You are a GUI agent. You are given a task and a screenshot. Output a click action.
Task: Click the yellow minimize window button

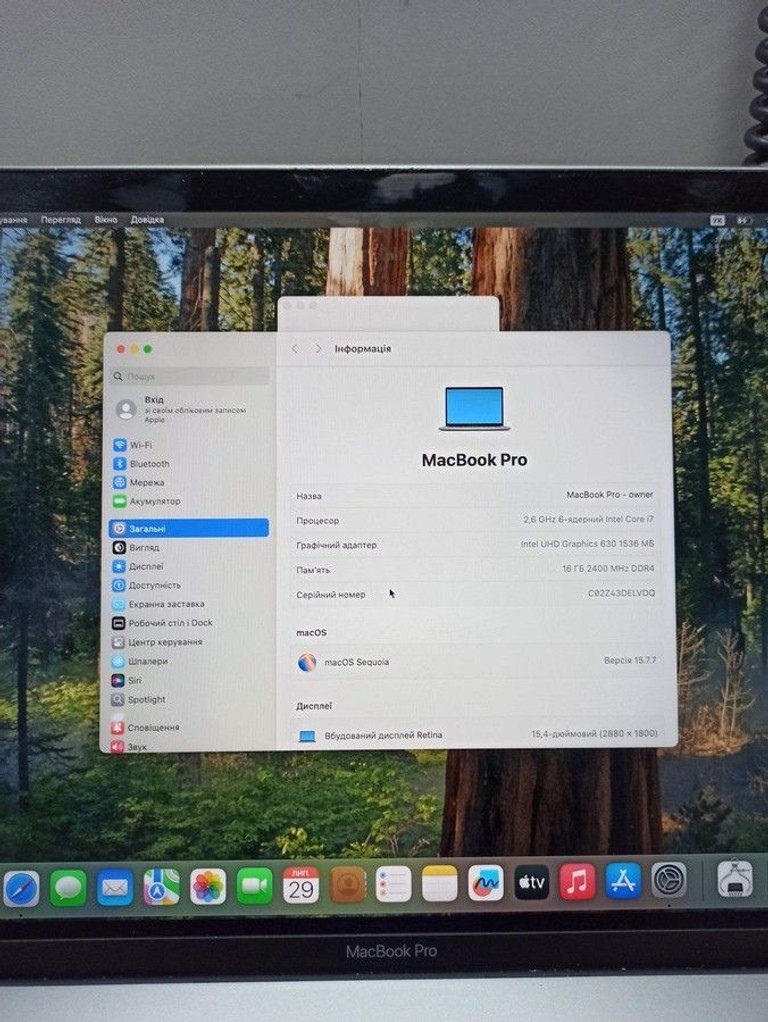(x=134, y=349)
